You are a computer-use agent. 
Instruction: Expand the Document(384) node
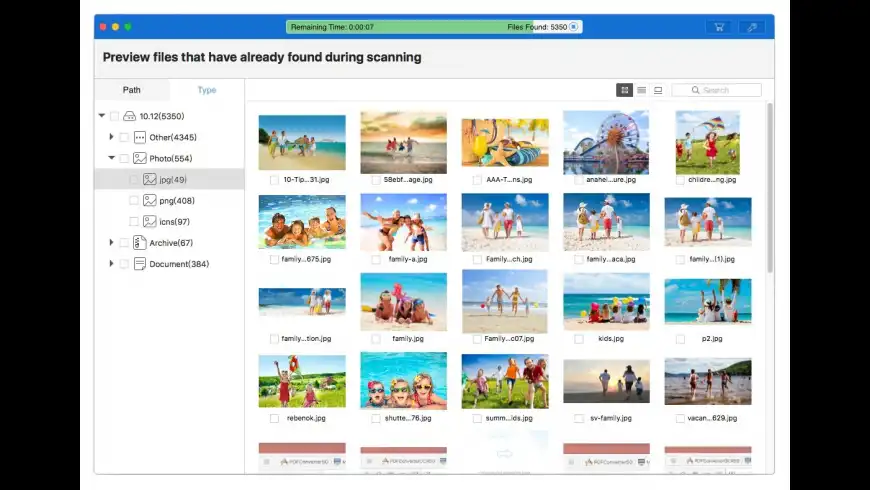tap(112, 263)
